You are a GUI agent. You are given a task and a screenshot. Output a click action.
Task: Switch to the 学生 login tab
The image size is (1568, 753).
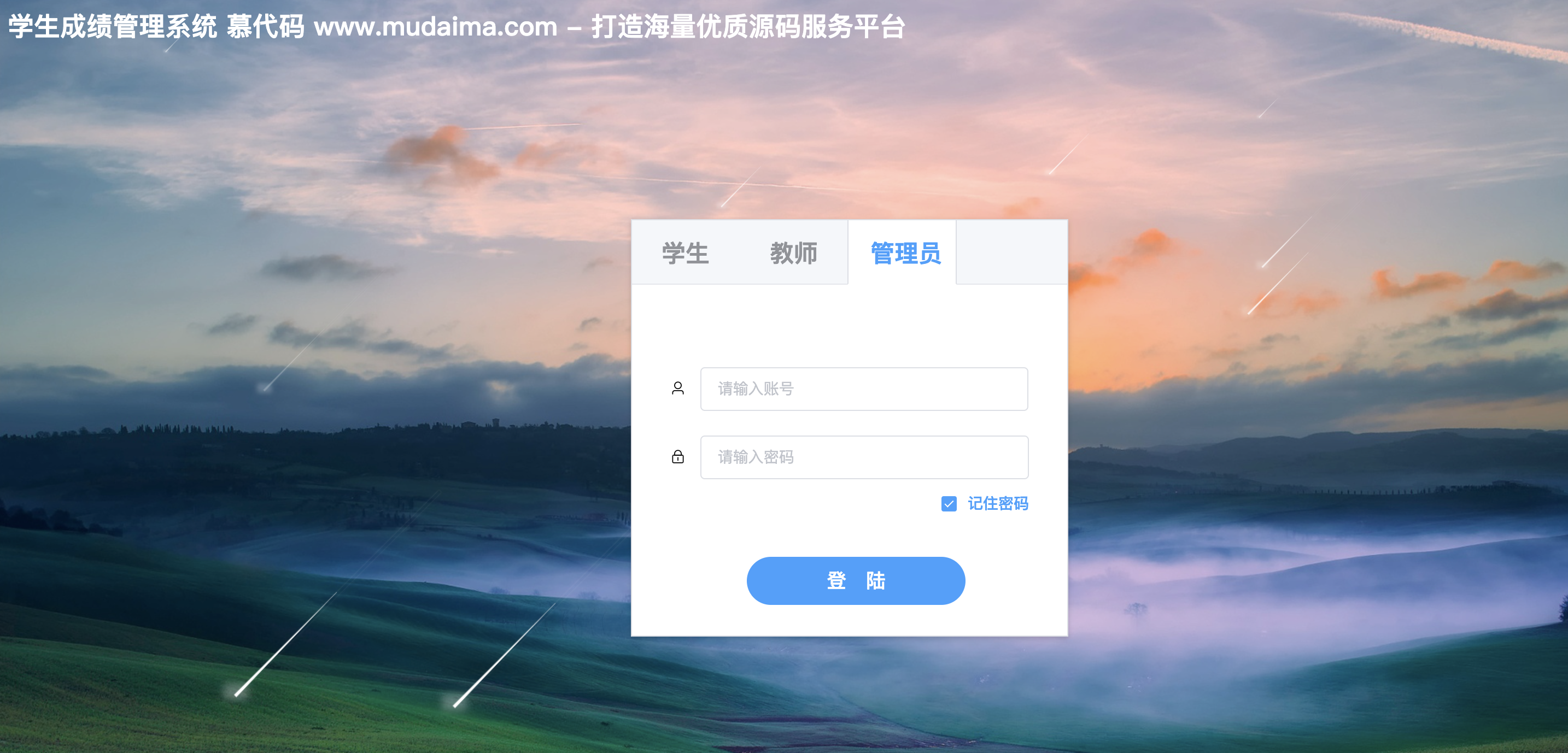686,253
